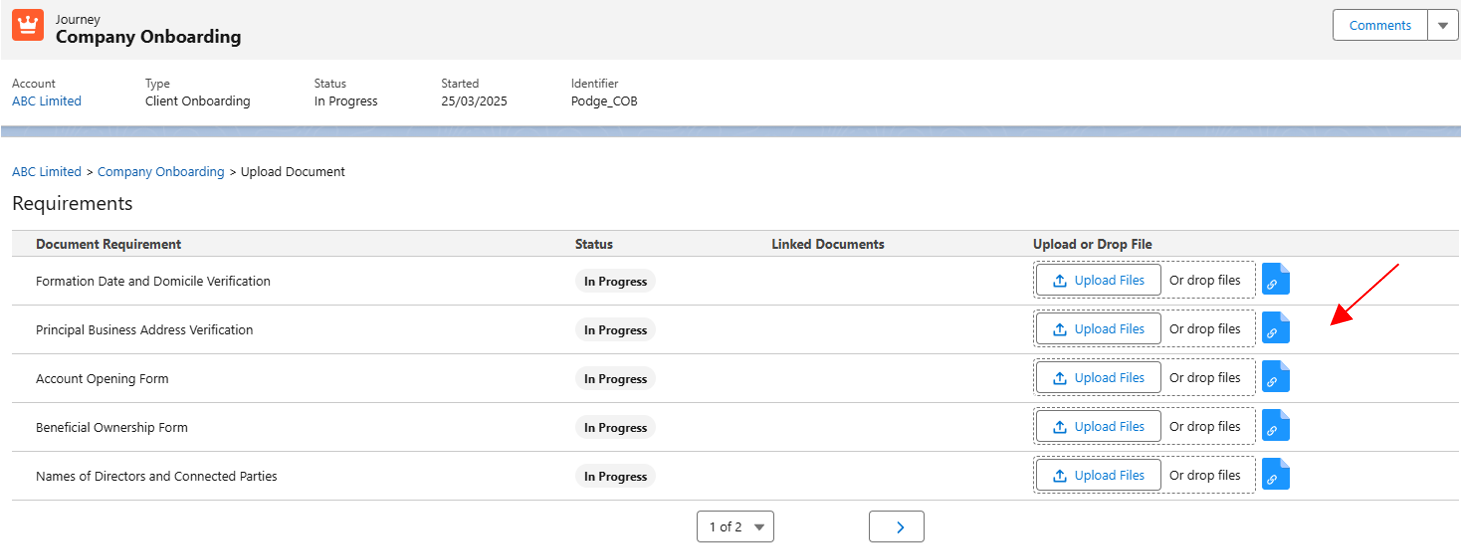
Task: Click In Progress badge for Beneficial Ownership Form row
Action: tap(615, 428)
